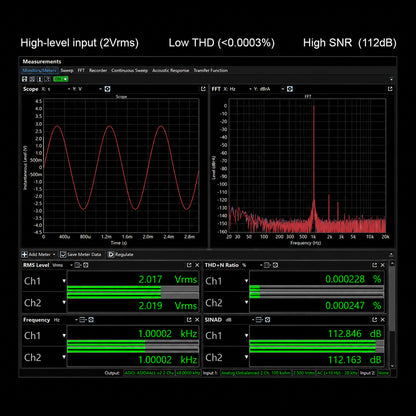Image resolution: width=416 pixels, height=416 pixels.
Task: Click the 48.0000 kHz sample rate status field
Action: point(188,373)
